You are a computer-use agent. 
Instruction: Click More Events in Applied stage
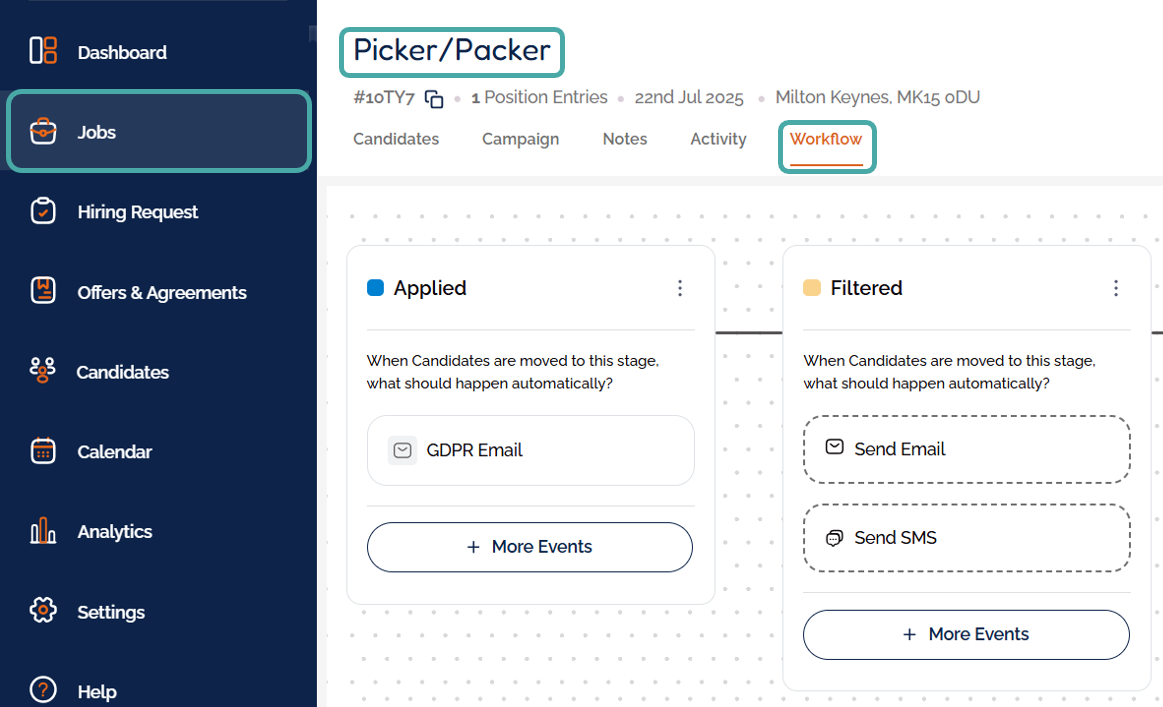[530, 547]
